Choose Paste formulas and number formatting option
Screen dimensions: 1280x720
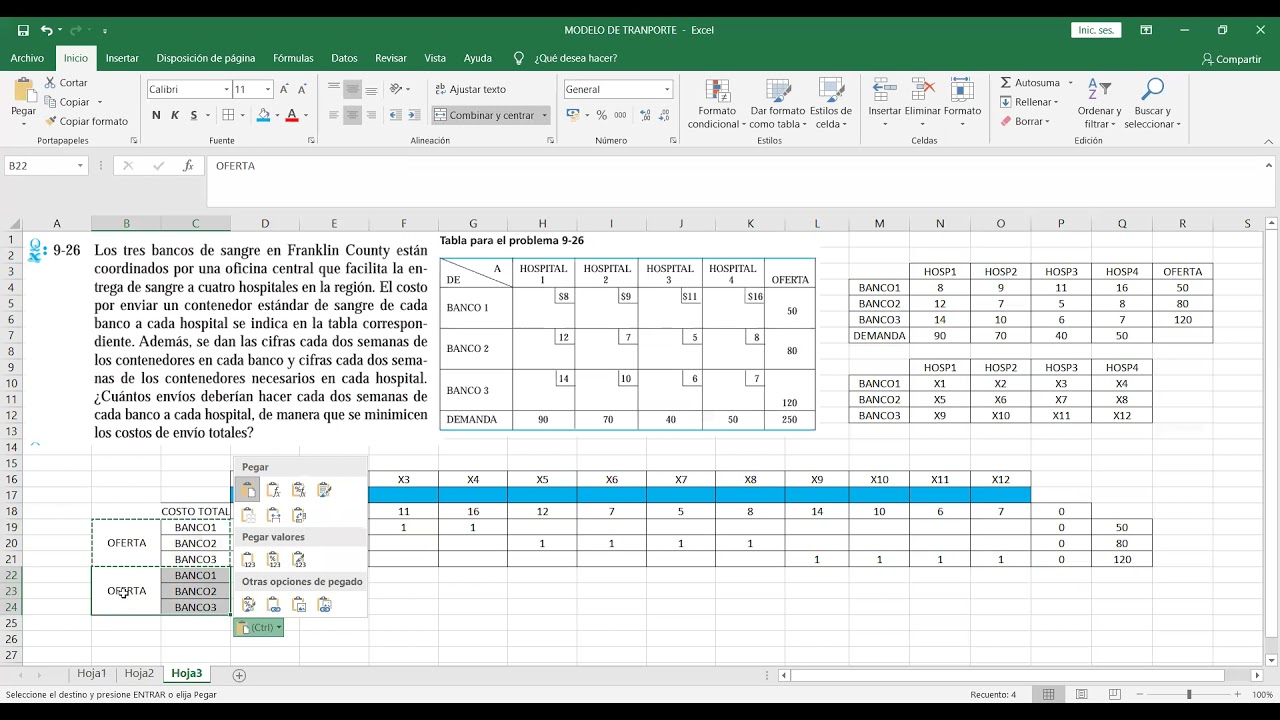coord(298,490)
